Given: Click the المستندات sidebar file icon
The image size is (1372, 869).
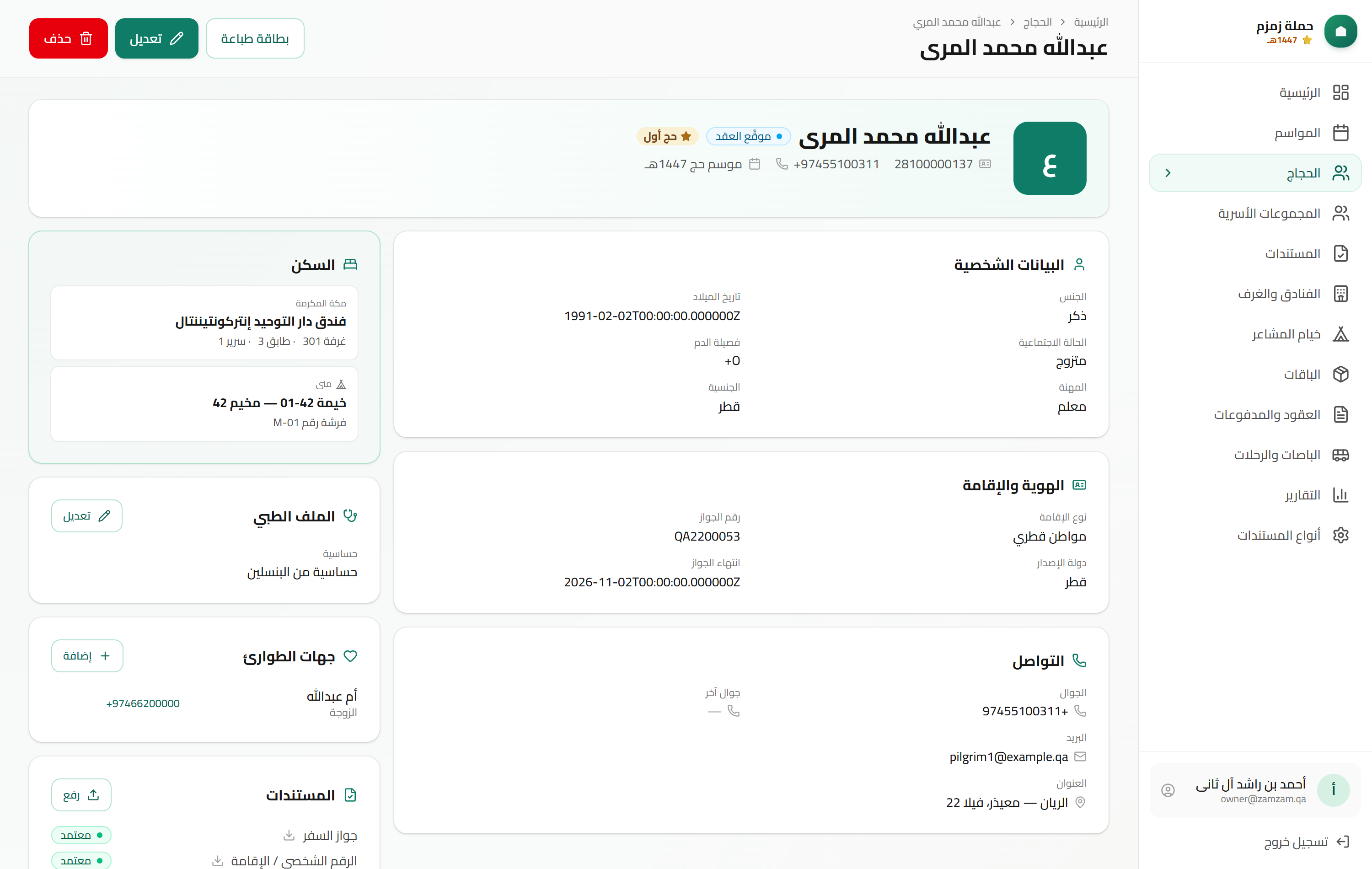Looking at the screenshot, I should (1340, 253).
